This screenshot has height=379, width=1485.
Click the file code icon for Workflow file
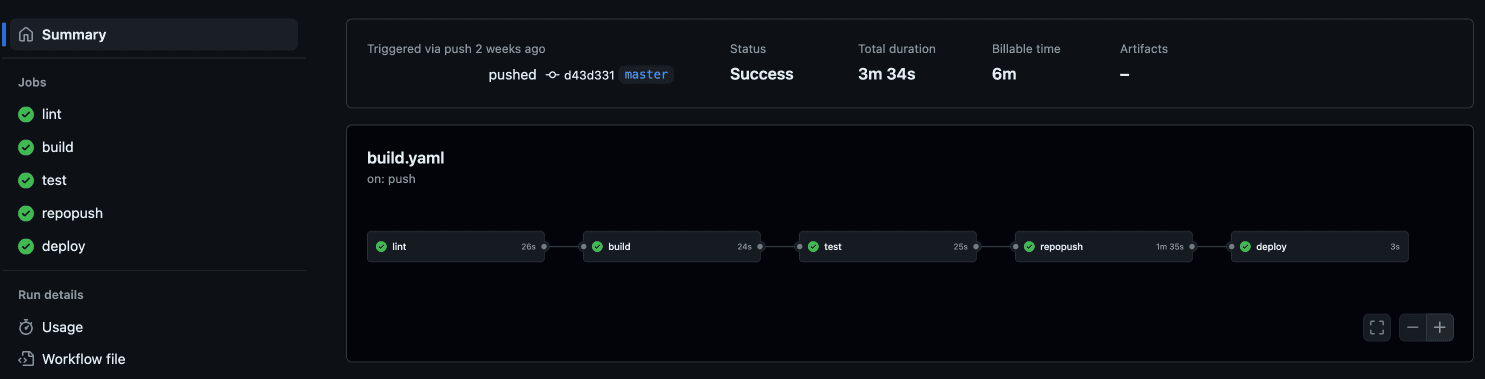tap(26, 359)
